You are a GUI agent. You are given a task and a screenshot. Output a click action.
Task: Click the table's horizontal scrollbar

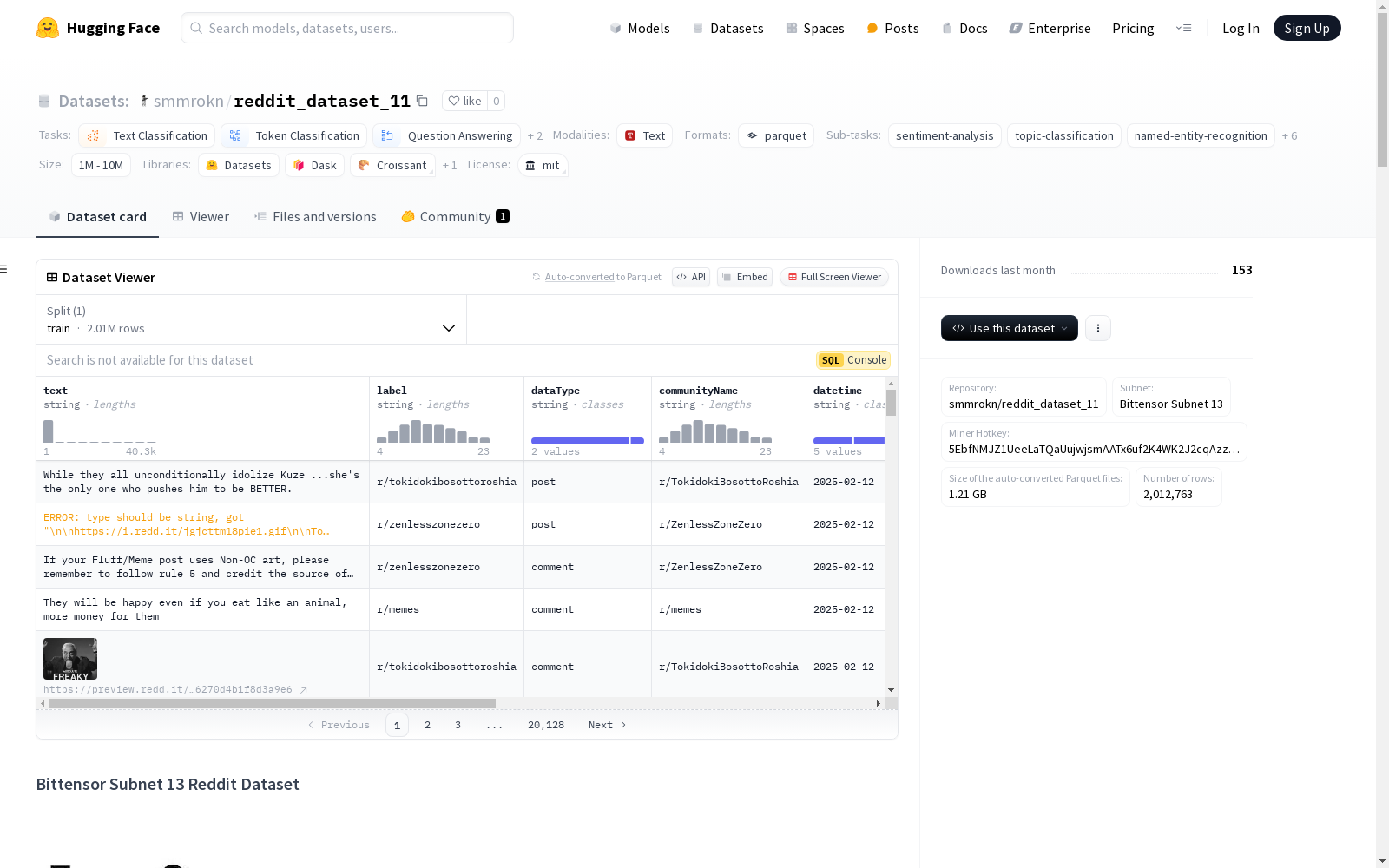pos(273,703)
